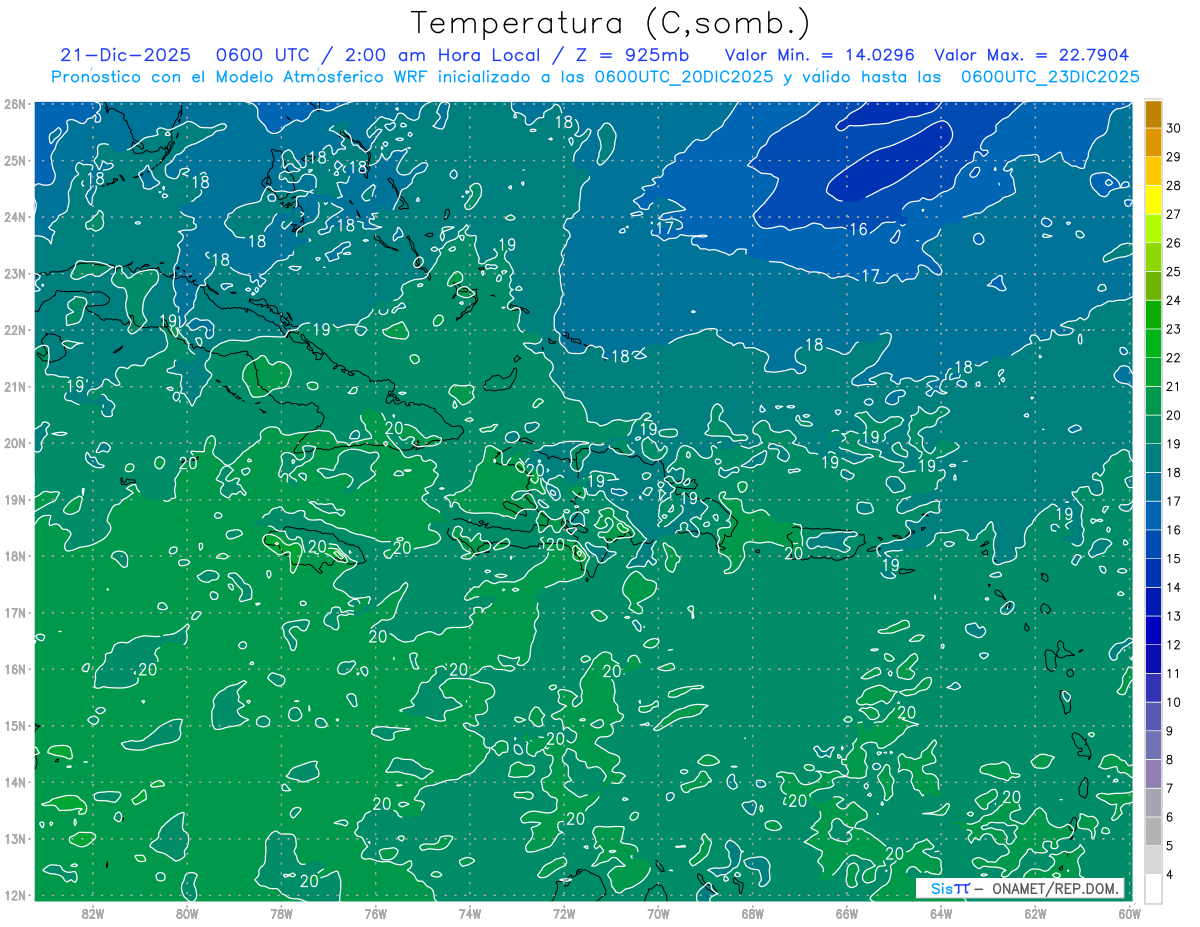
Task: Click the gray legend swatch for 5
Action: tap(1153, 831)
